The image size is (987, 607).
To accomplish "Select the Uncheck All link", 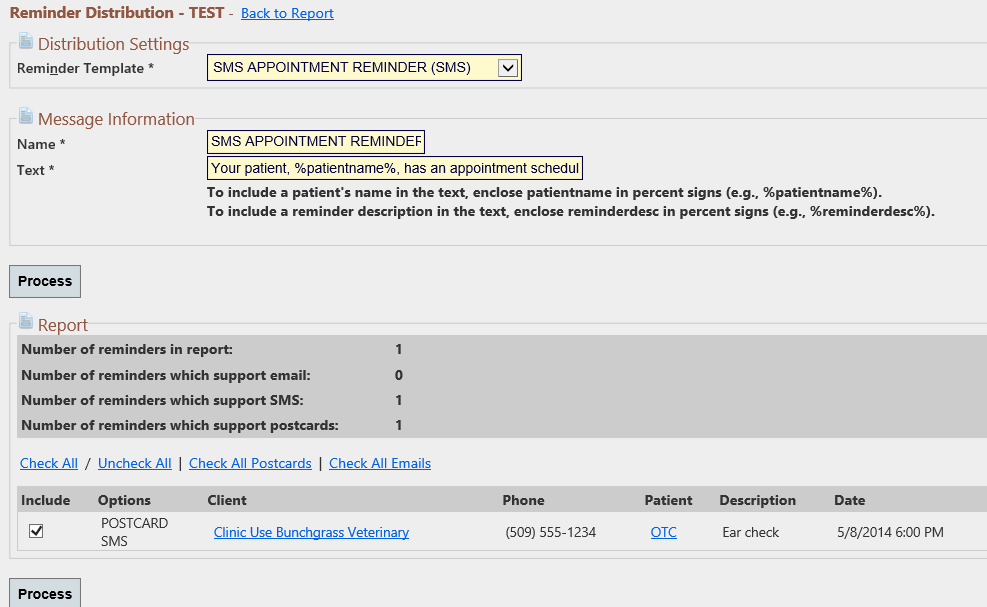I will pyautogui.click(x=135, y=463).
